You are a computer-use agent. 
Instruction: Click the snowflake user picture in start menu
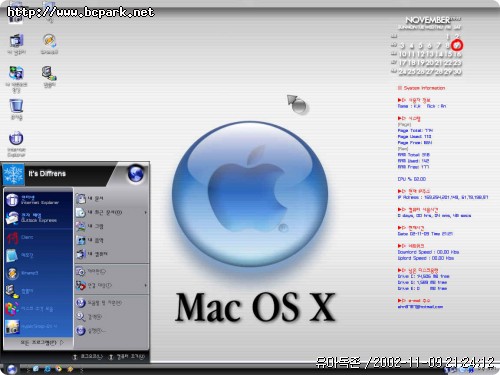[13, 174]
